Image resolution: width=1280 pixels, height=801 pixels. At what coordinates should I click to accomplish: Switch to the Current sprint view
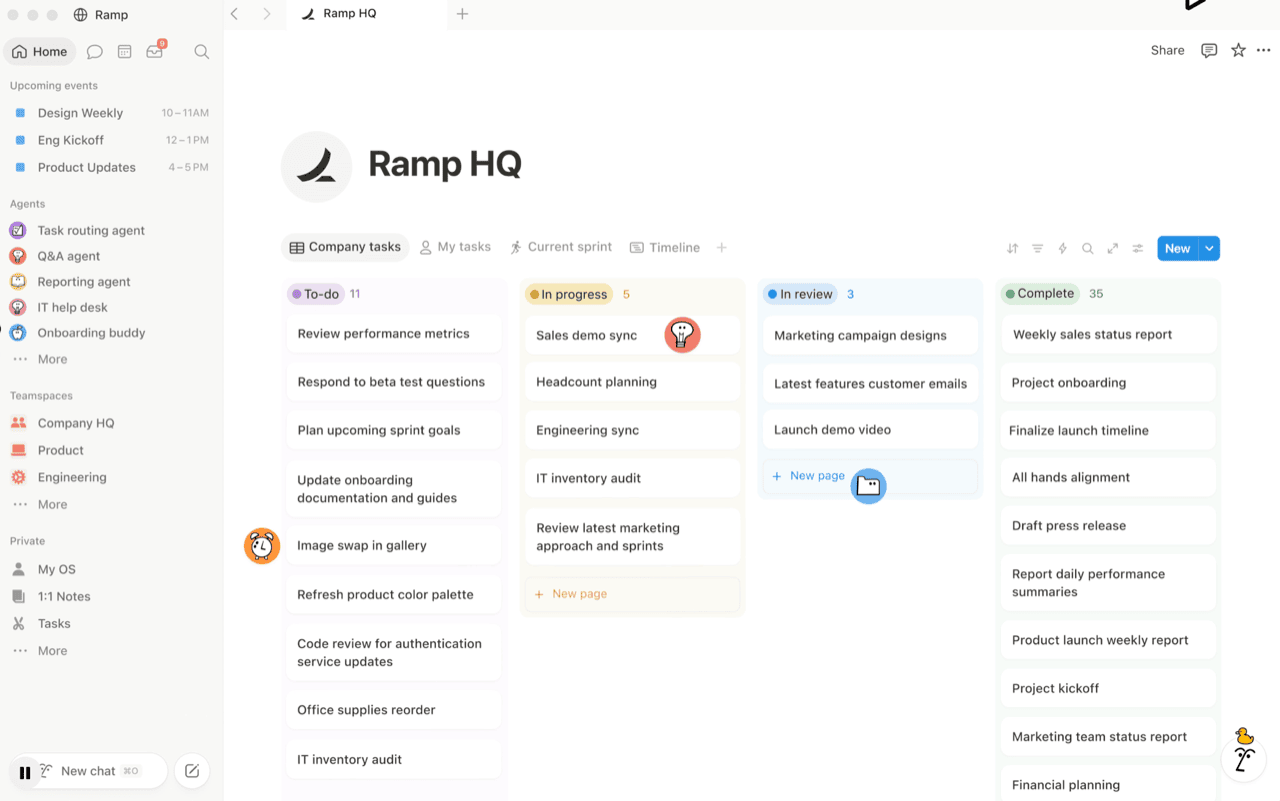(560, 247)
